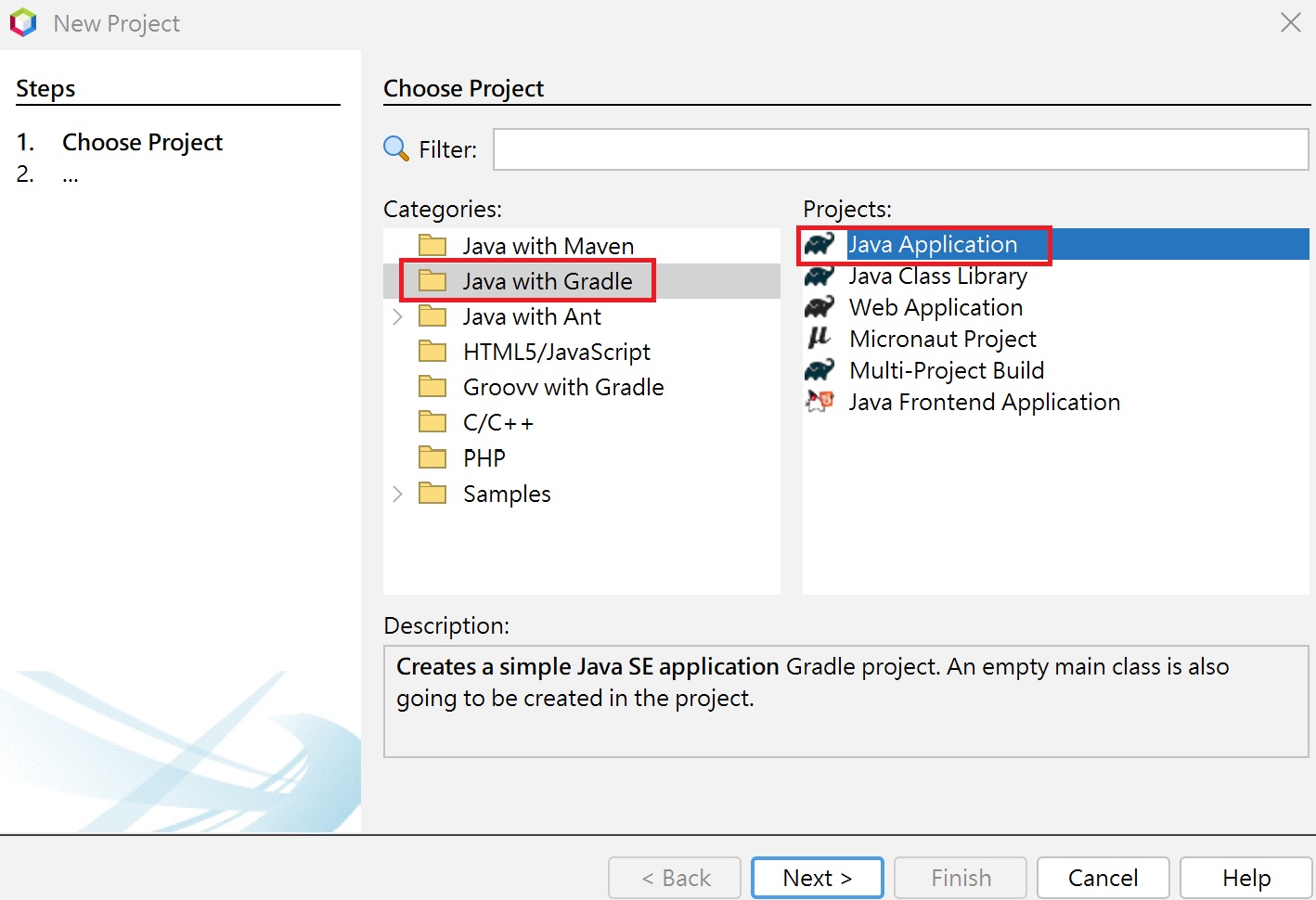Click the Back button

click(675, 878)
